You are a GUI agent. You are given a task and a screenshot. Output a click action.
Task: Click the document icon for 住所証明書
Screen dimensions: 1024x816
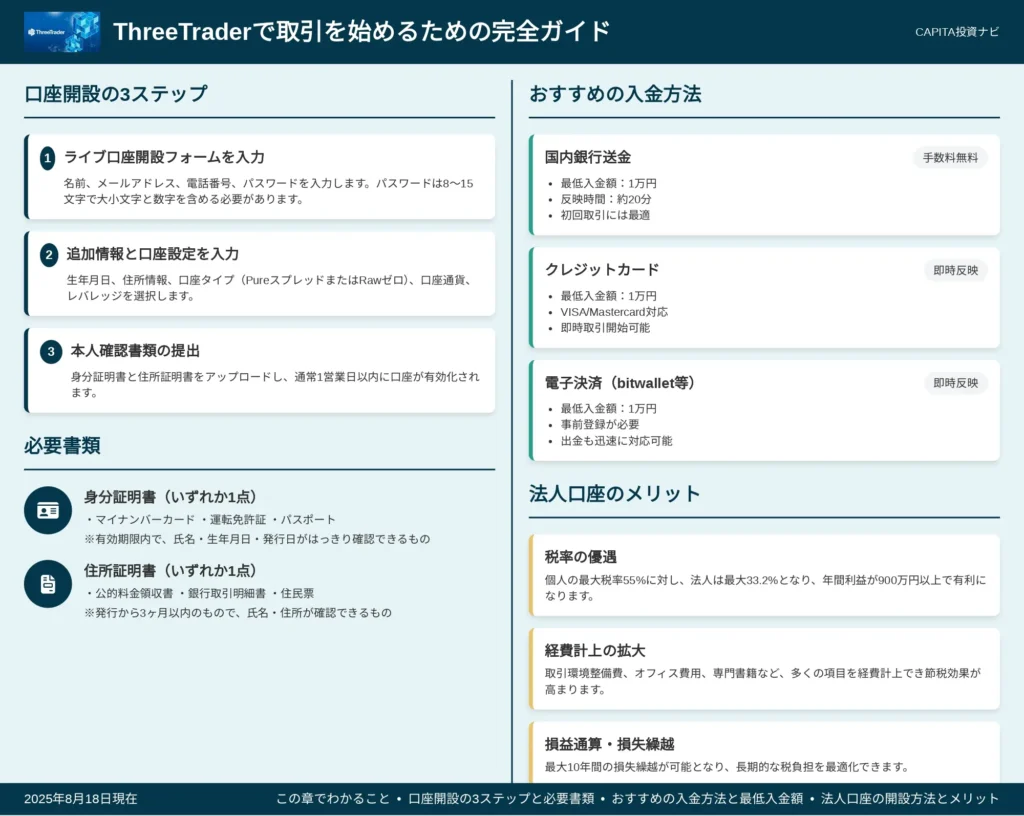pyautogui.click(x=48, y=584)
